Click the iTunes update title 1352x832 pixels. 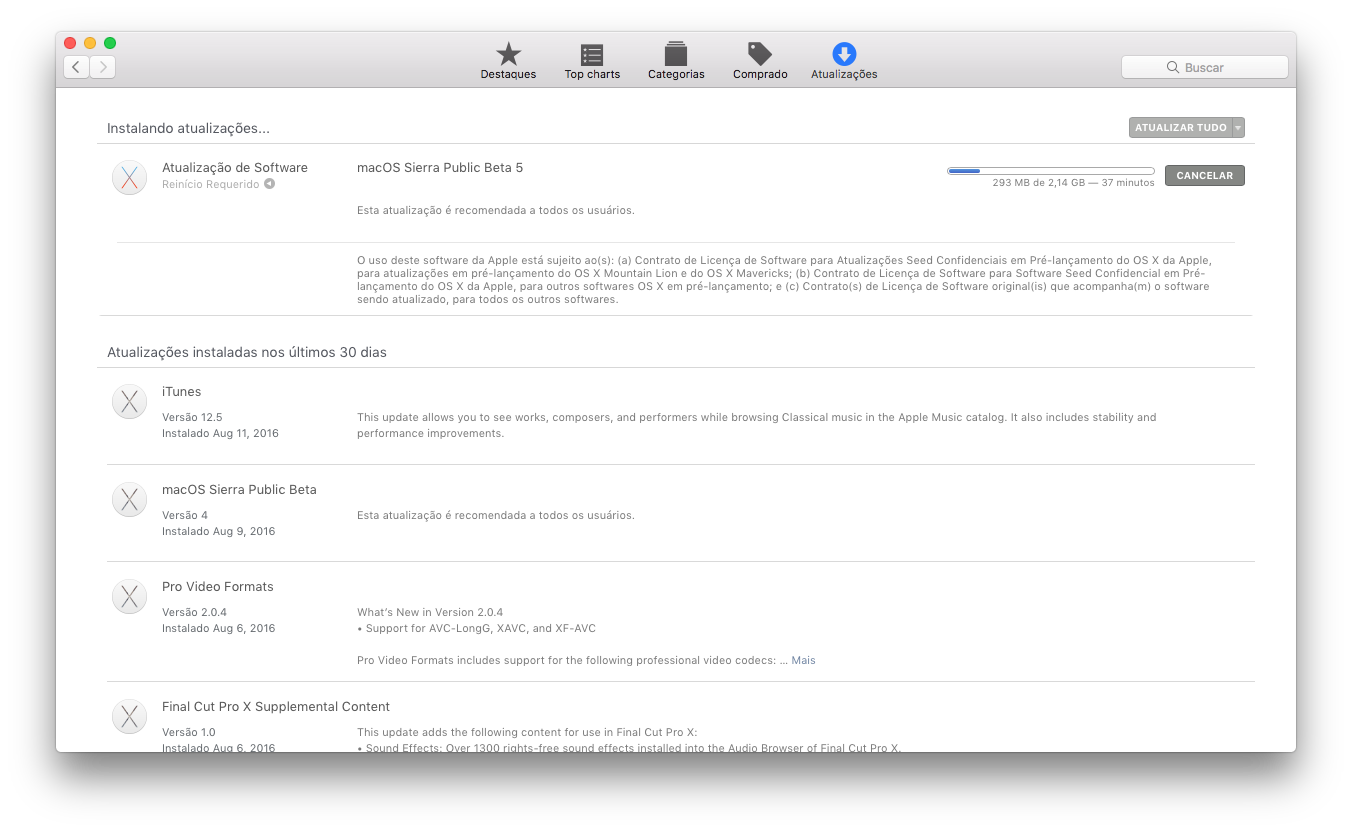(181, 391)
